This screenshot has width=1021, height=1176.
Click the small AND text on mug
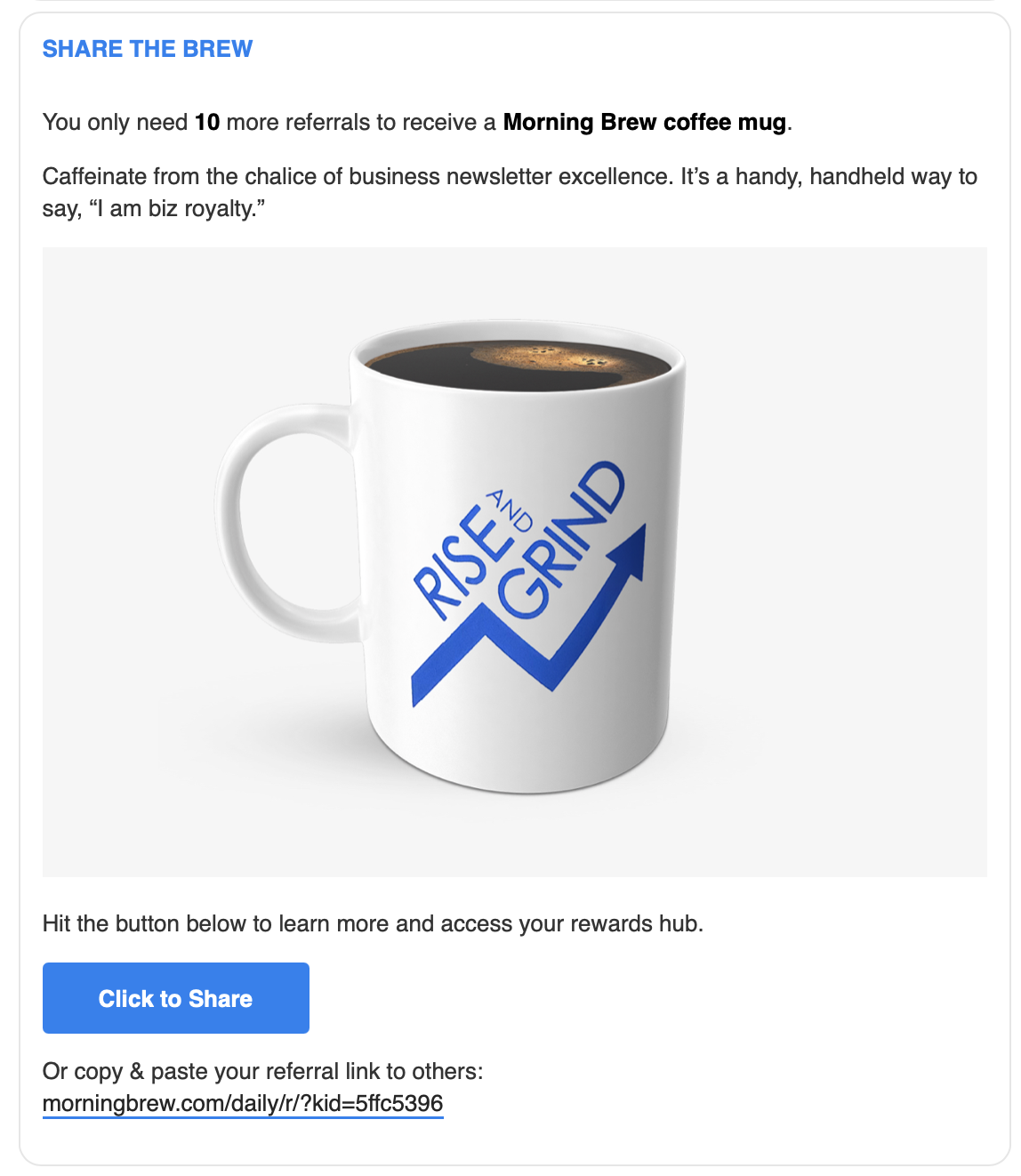(509, 511)
